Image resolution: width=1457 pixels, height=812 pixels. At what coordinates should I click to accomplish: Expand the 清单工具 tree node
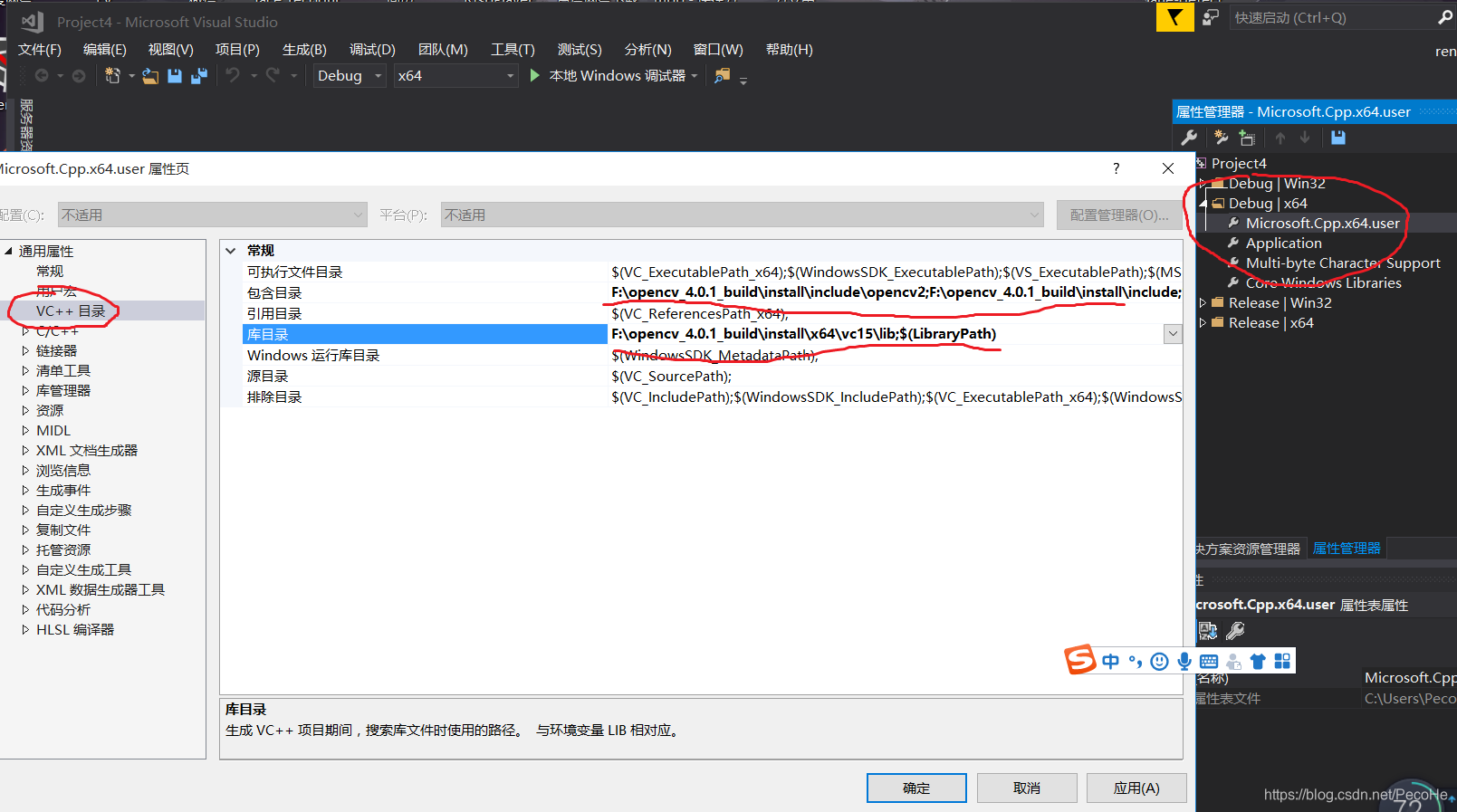(25, 371)
